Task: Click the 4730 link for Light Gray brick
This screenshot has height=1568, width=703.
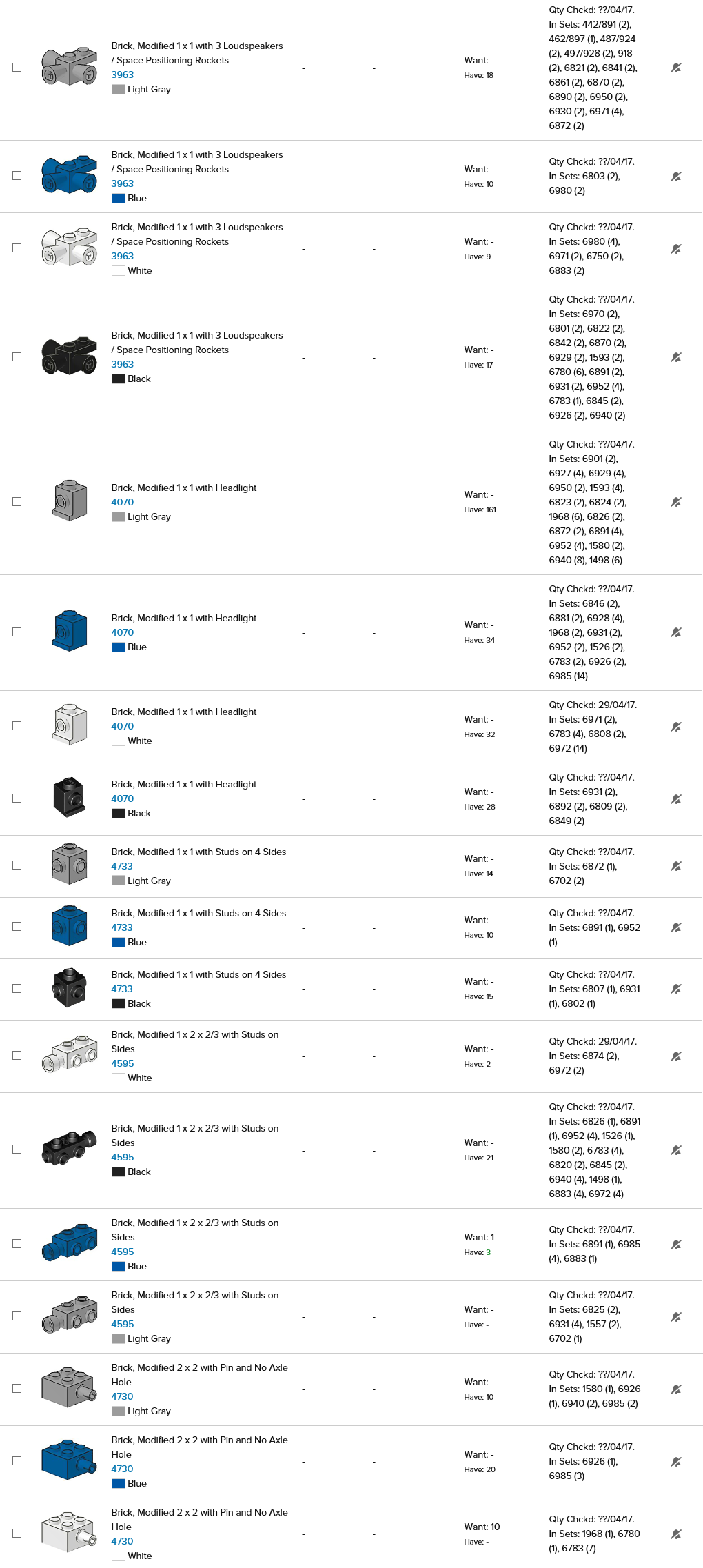Action: [122, 1396]
